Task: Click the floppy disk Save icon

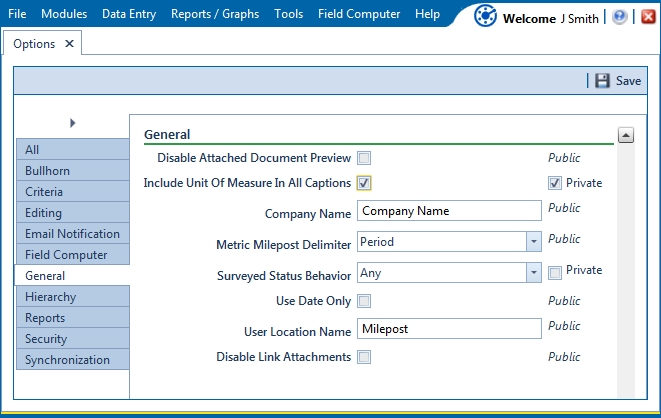Action: (x=602, y=80)
